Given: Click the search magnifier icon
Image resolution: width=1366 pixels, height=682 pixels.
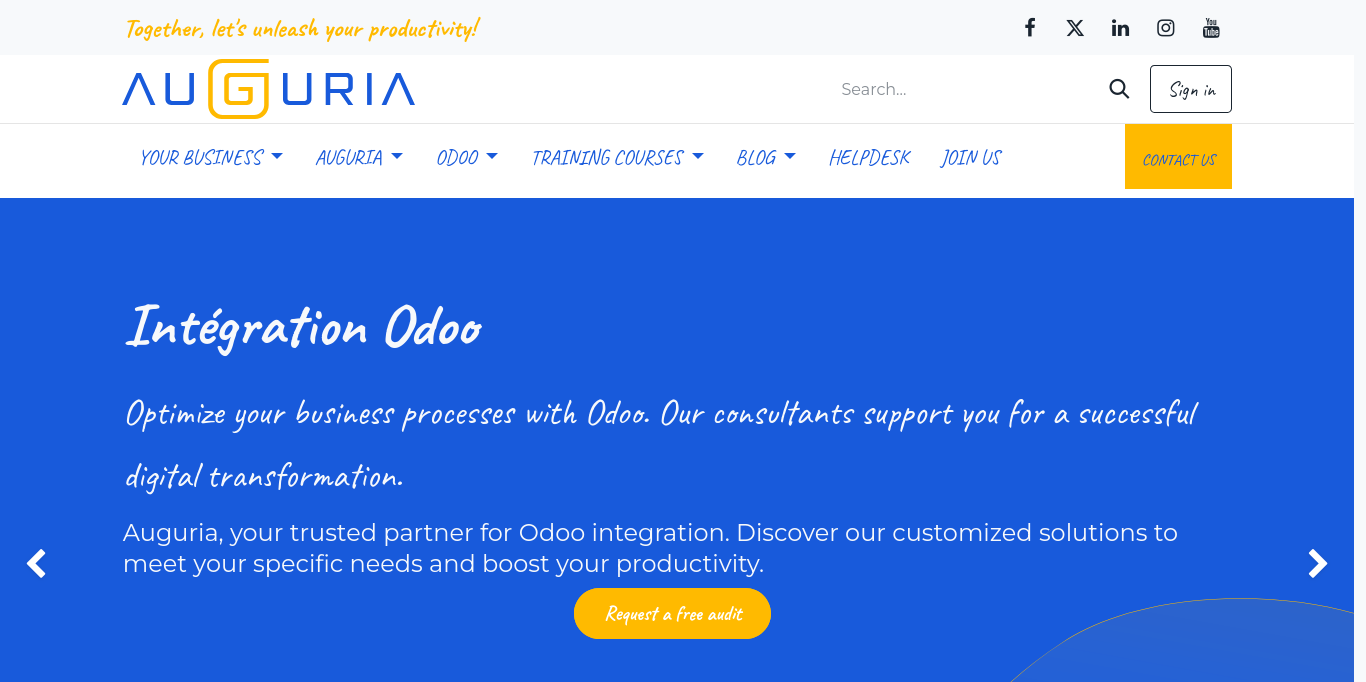Looking at the screenshot, I should pyautogui.click(x=1119, y=88).
